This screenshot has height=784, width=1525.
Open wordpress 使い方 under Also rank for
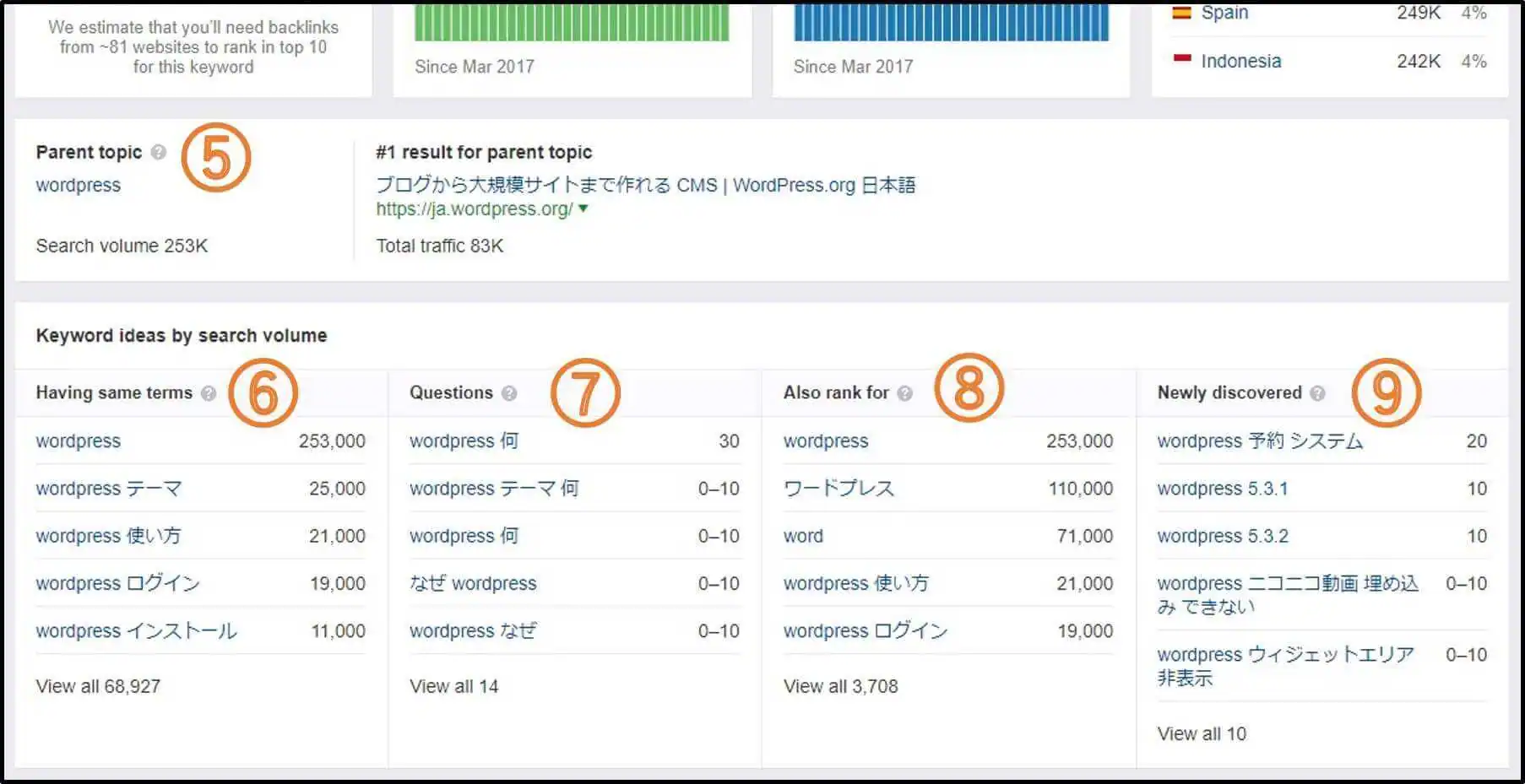[x=856, y=583]
